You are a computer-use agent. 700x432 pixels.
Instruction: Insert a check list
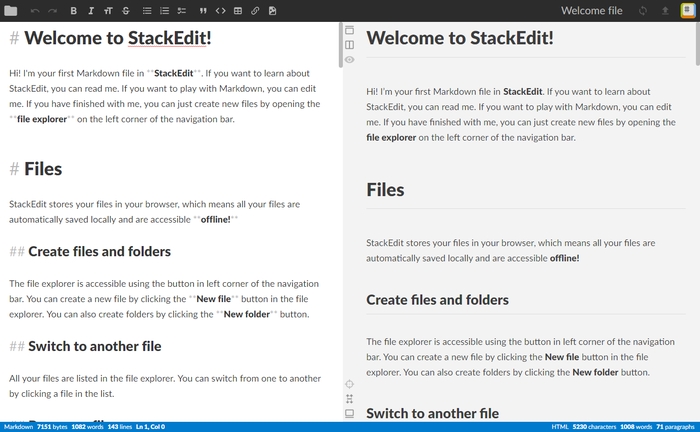[x=182, y=11]
